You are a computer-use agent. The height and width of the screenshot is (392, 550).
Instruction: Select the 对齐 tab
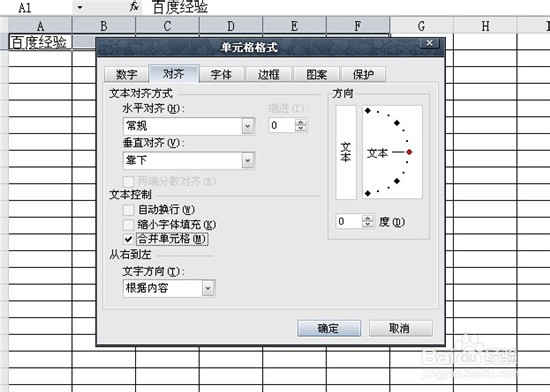(174, 74)
